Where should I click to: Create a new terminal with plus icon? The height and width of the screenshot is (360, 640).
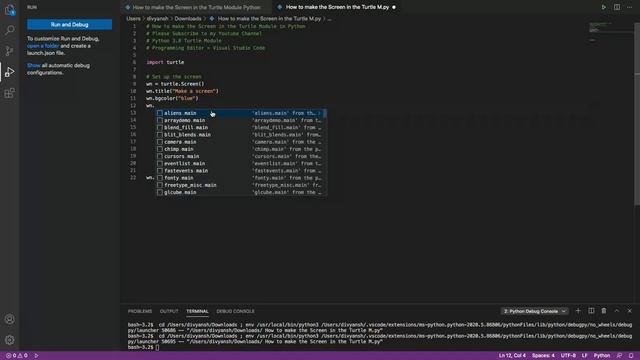pyautogui.click(x=578, y=311)
